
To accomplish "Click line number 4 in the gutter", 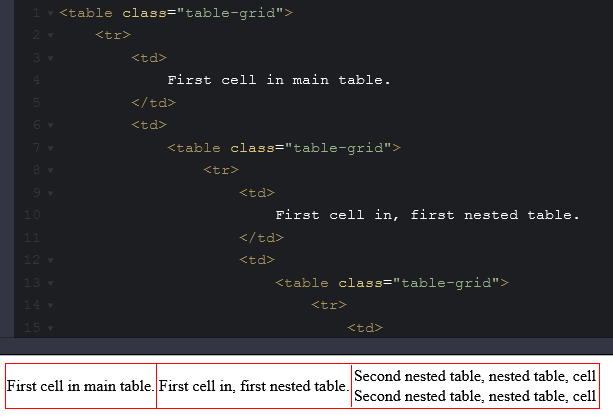I will click(36, 80).
